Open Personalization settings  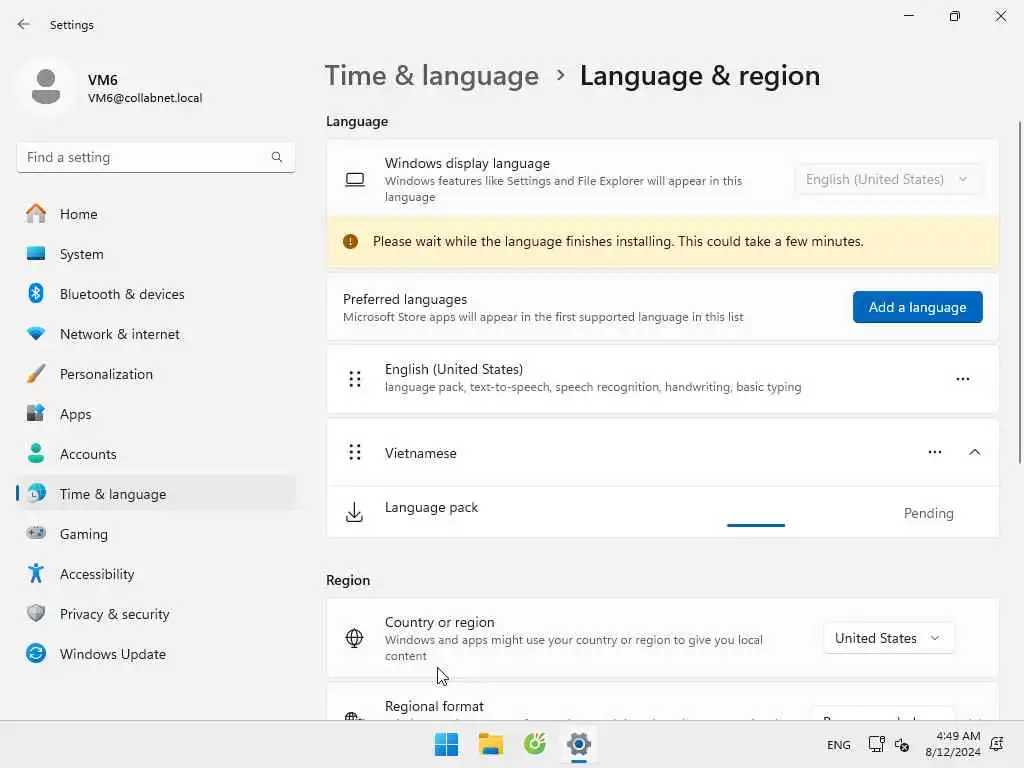coord(156,374)
